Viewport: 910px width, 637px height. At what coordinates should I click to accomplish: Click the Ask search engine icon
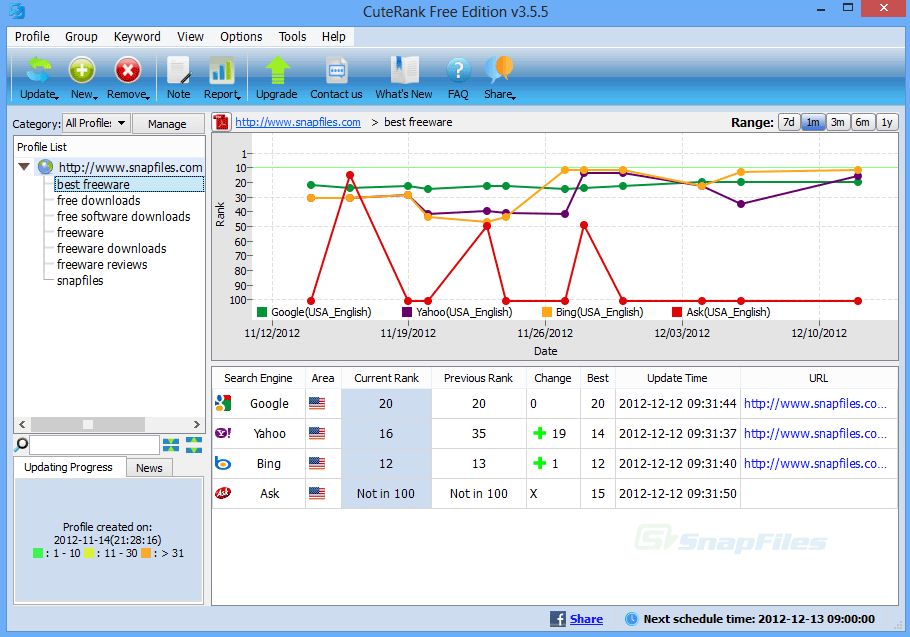[223, 493]
